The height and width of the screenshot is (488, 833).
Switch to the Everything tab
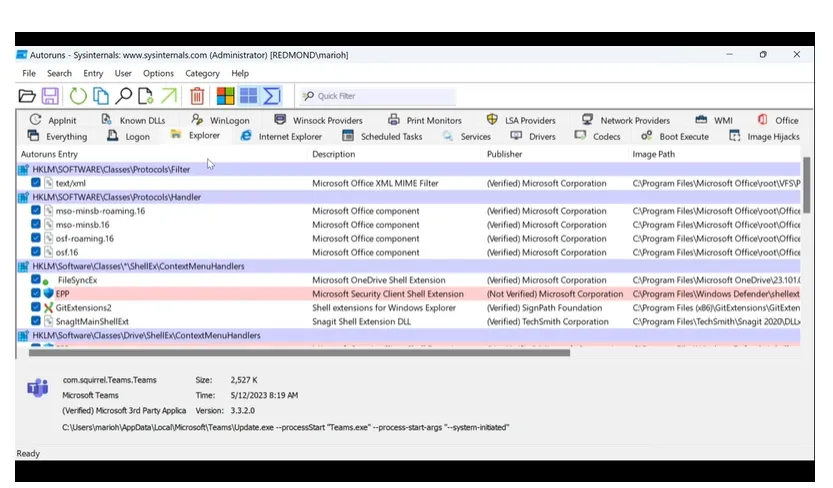pyautogui.click(x=57, y=136)
